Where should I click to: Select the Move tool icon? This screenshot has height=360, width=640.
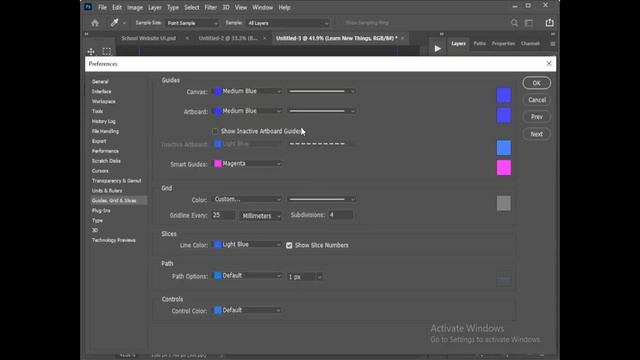[91, 51]
